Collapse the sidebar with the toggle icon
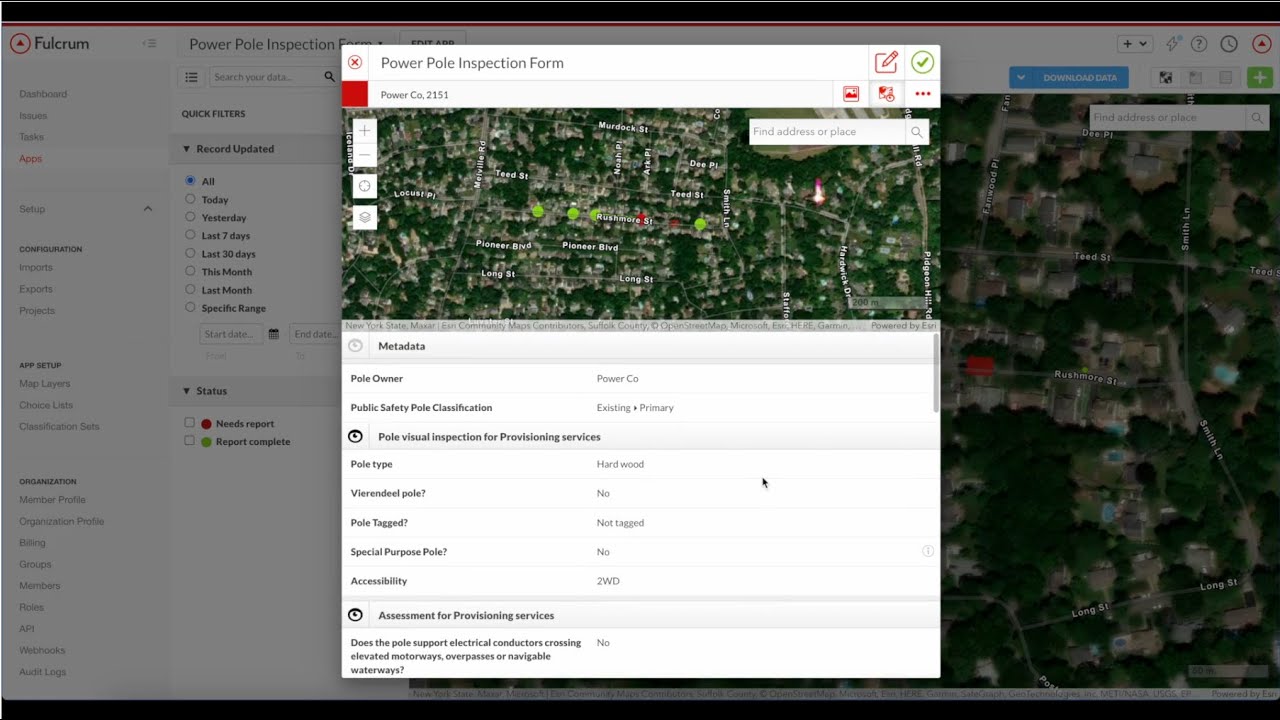The height and width of the screenshot is (720, 1280). 149,43
